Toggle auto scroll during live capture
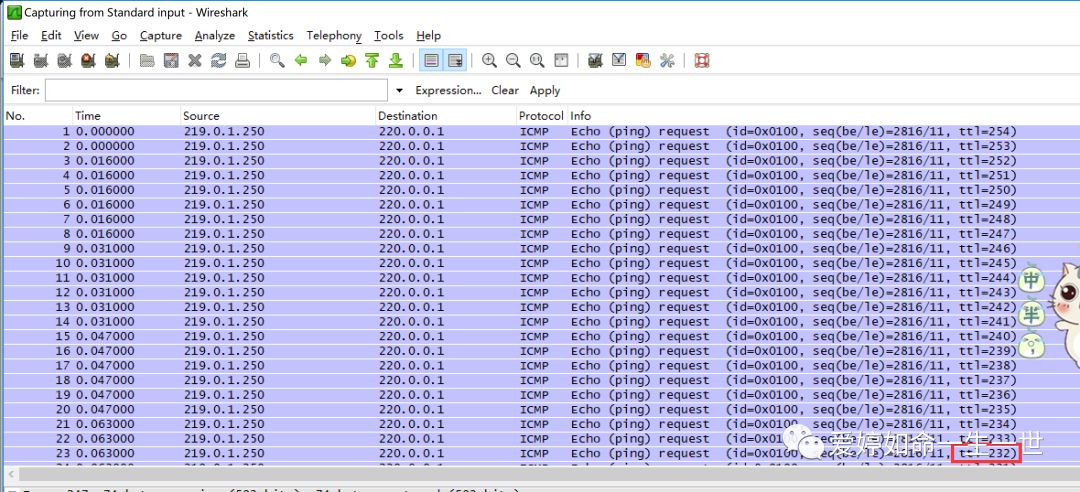 pos(455,61)
